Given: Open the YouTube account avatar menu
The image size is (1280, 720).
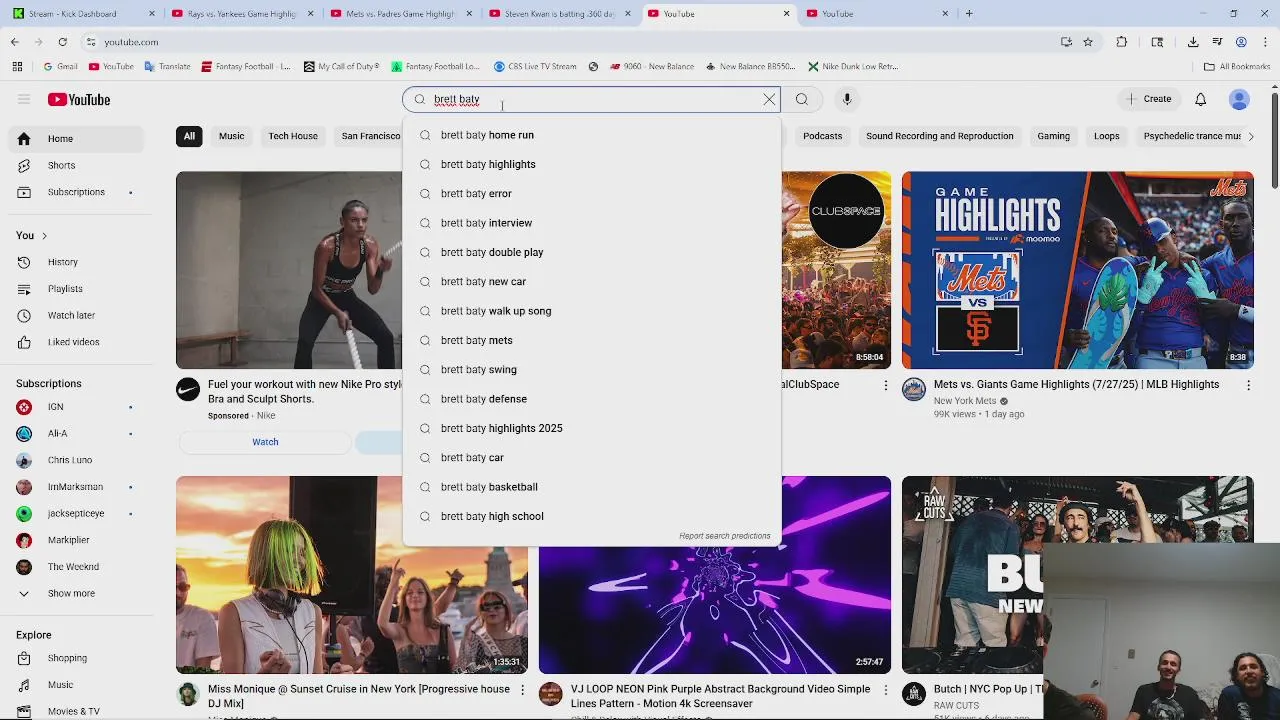Looking at the screenshot, I should click(1239, 99).
